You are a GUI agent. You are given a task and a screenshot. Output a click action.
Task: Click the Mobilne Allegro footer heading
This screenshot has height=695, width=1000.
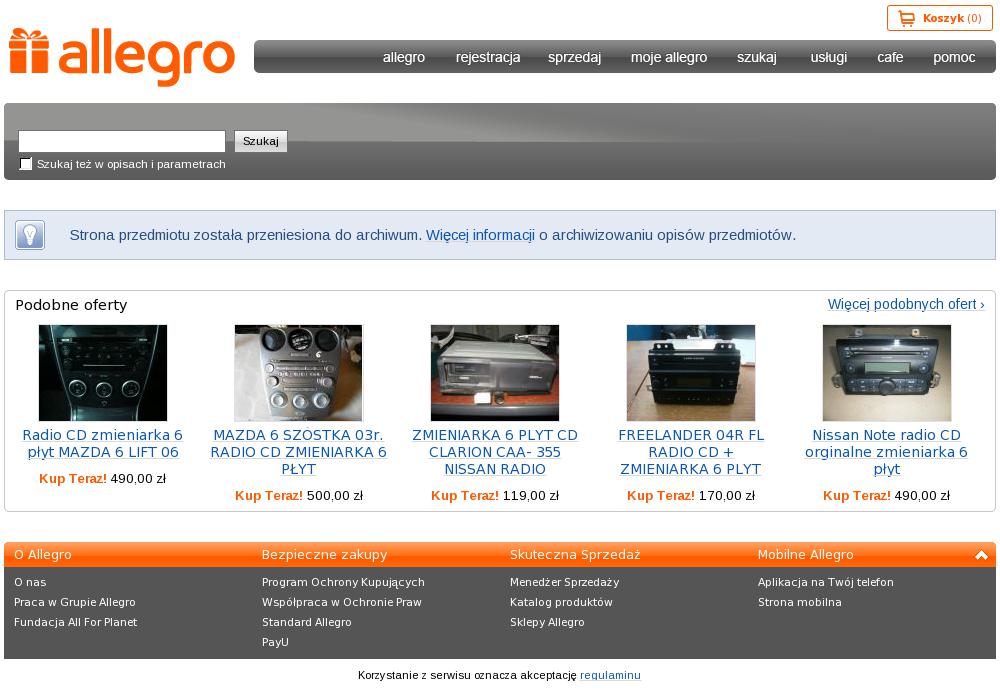(x=805, y=555)
